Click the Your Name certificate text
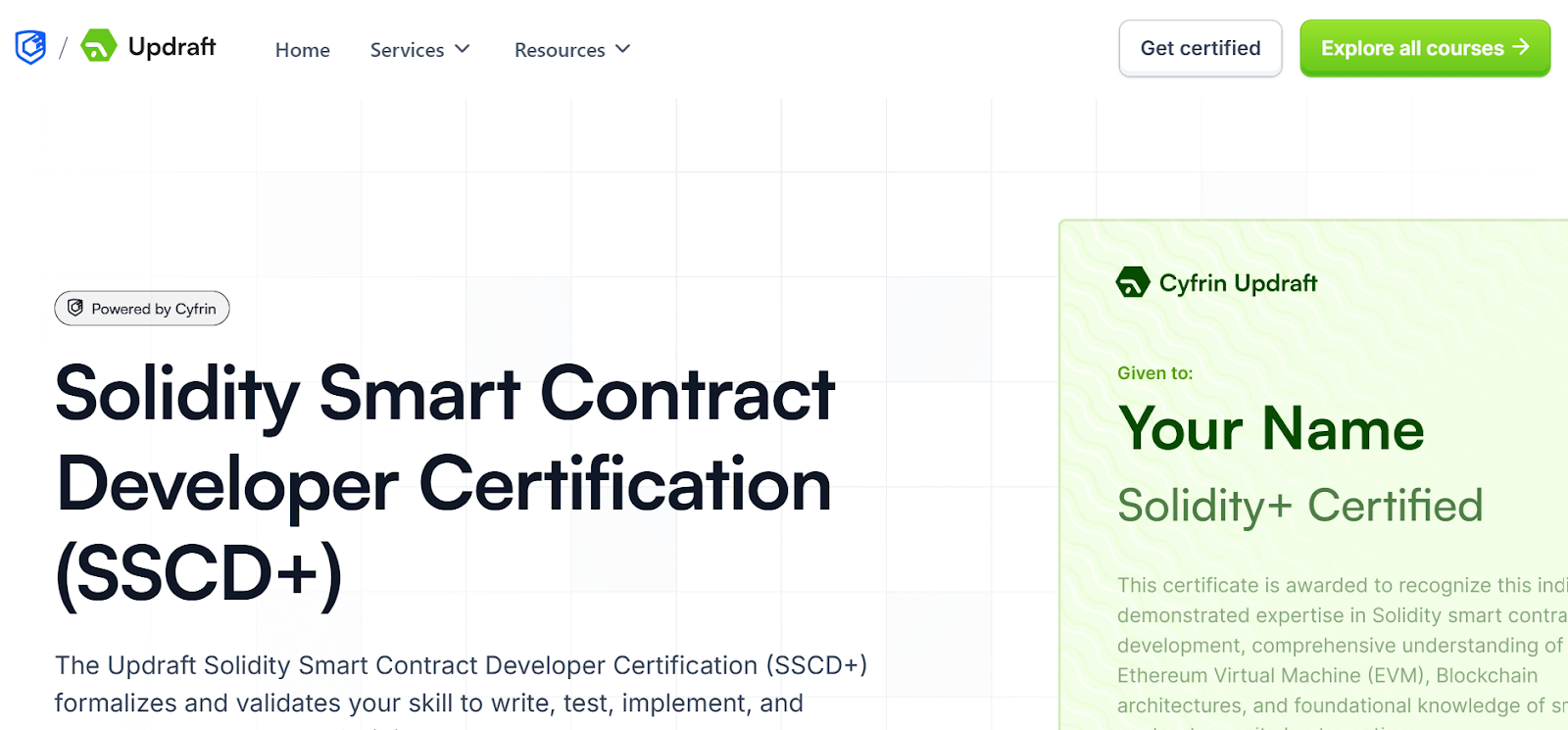The image size is (1568, 730). (1271, 429)
